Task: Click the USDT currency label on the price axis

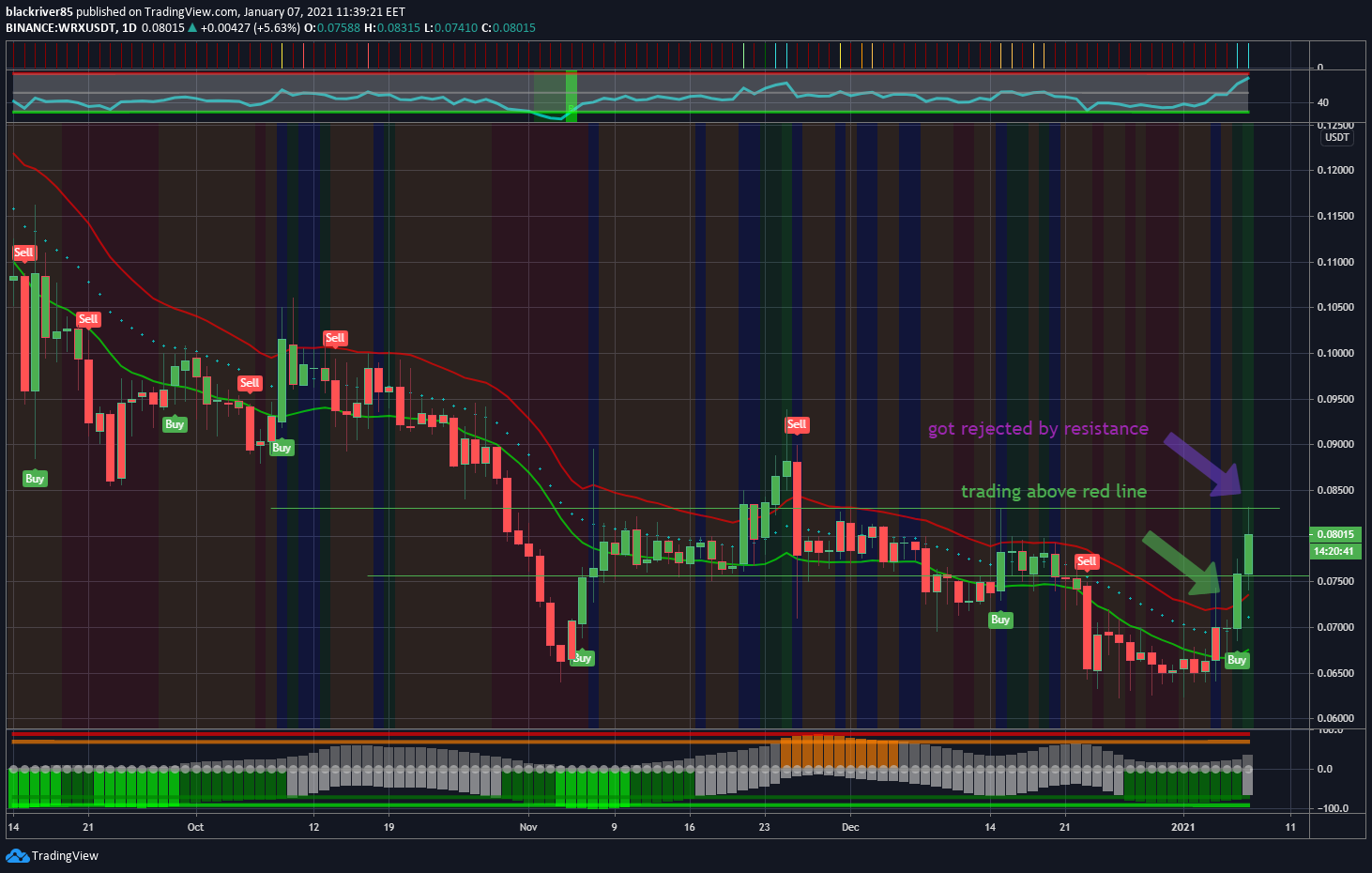Action: (1337, 137)
